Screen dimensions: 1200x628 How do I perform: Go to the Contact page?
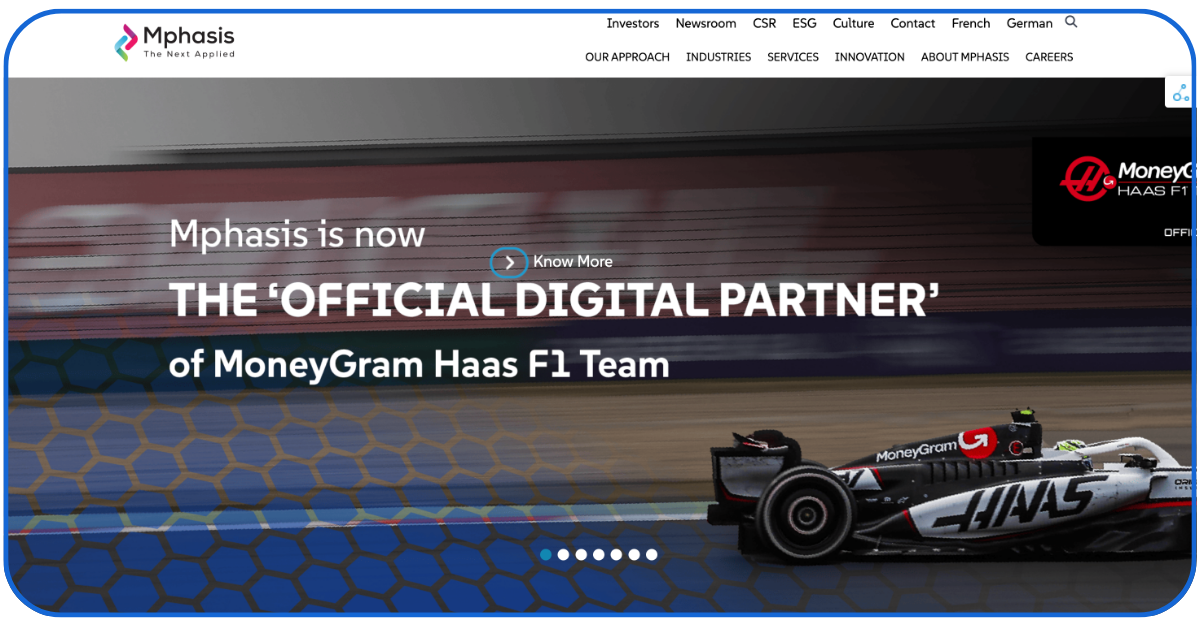click(x=913, y=23)
